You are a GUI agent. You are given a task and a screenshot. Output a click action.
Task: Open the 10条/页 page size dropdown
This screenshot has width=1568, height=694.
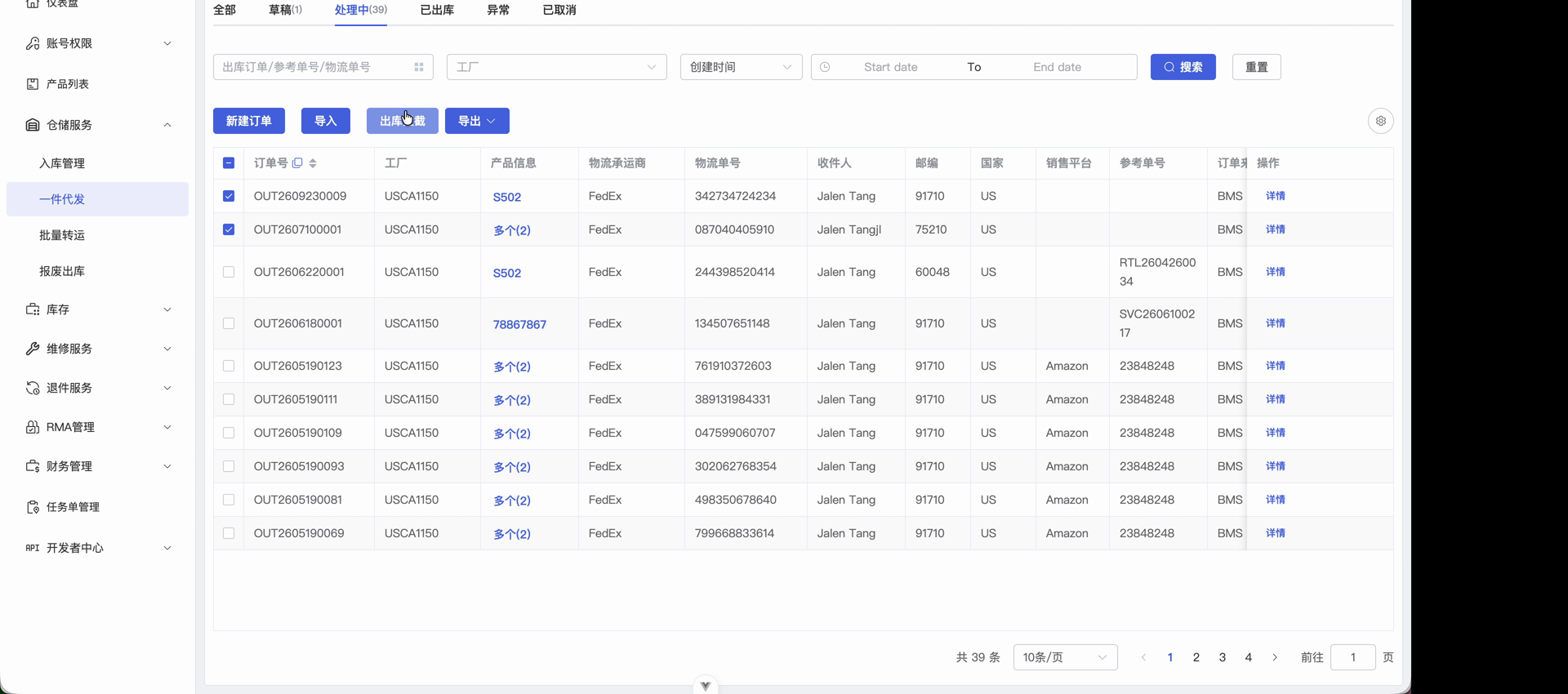(1065, 657)
